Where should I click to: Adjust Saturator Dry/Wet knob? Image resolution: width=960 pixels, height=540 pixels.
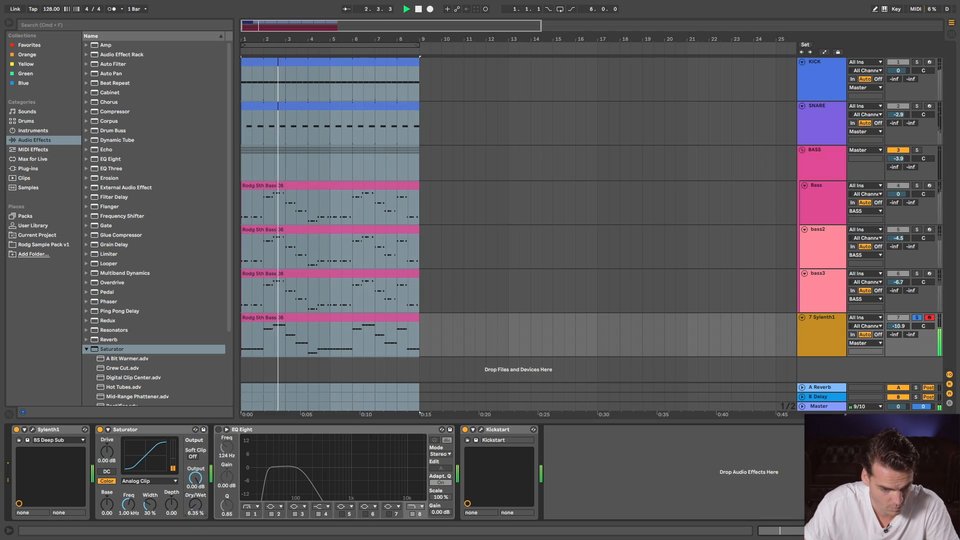click(195, 504)
